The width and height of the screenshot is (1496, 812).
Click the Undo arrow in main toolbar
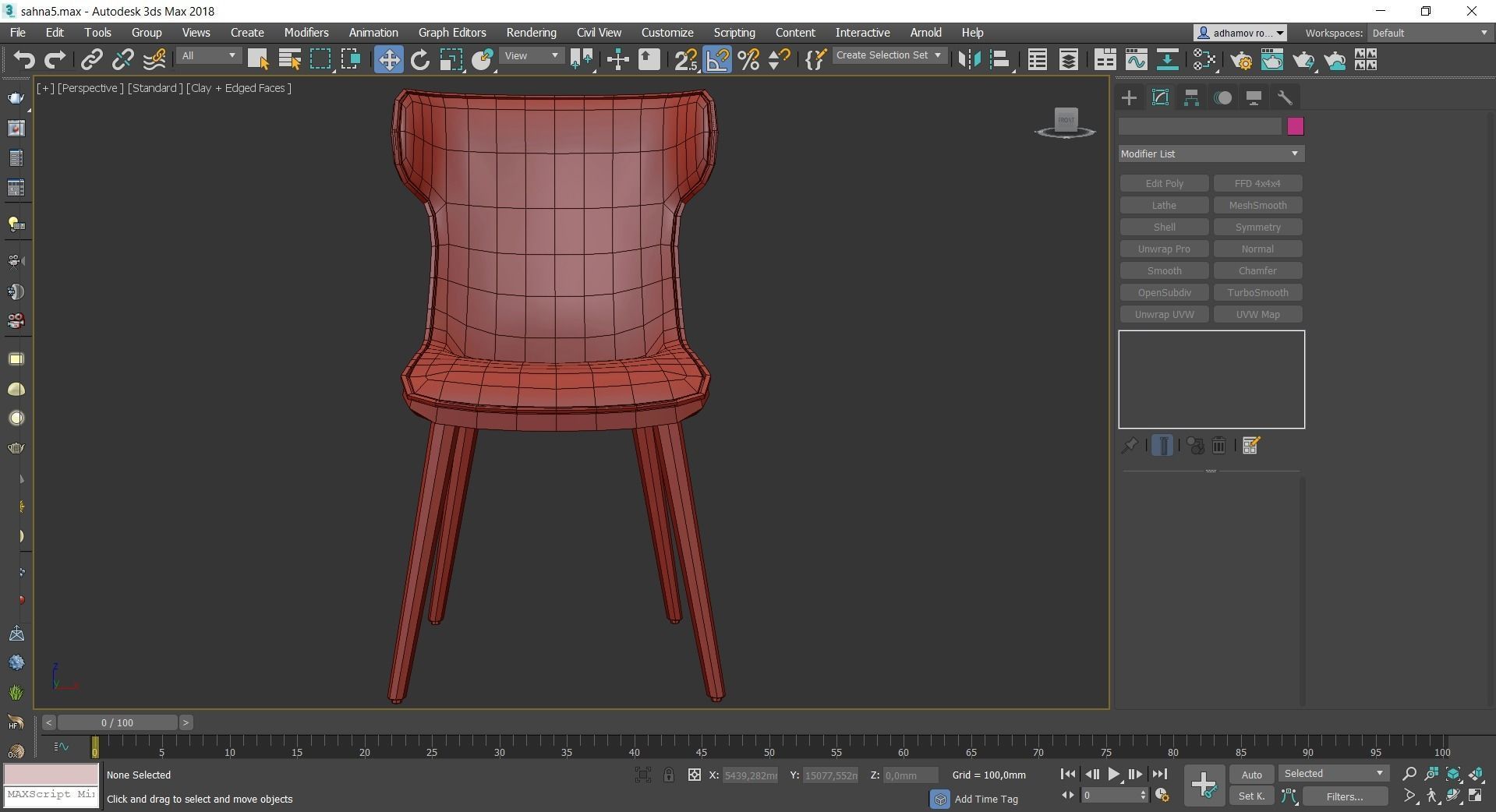click(x=24, y=59)
